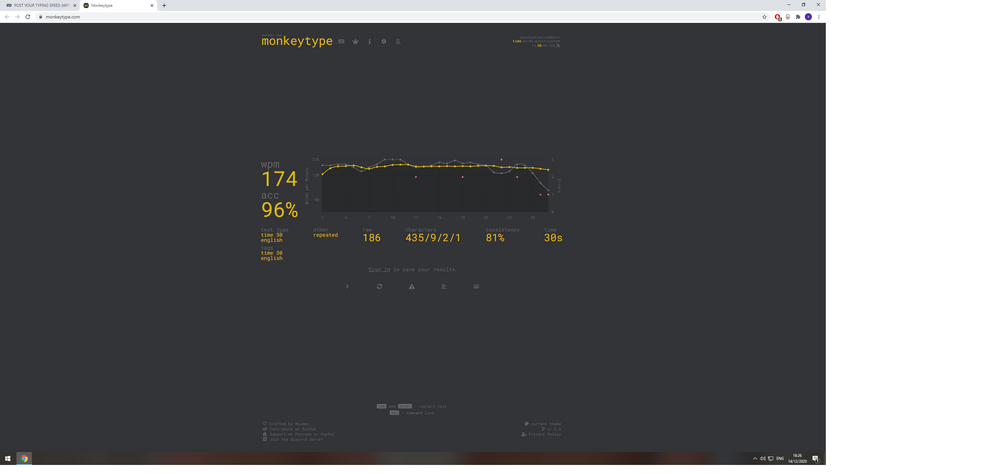
Task: Open the account user icon
Action: (398, 42)
